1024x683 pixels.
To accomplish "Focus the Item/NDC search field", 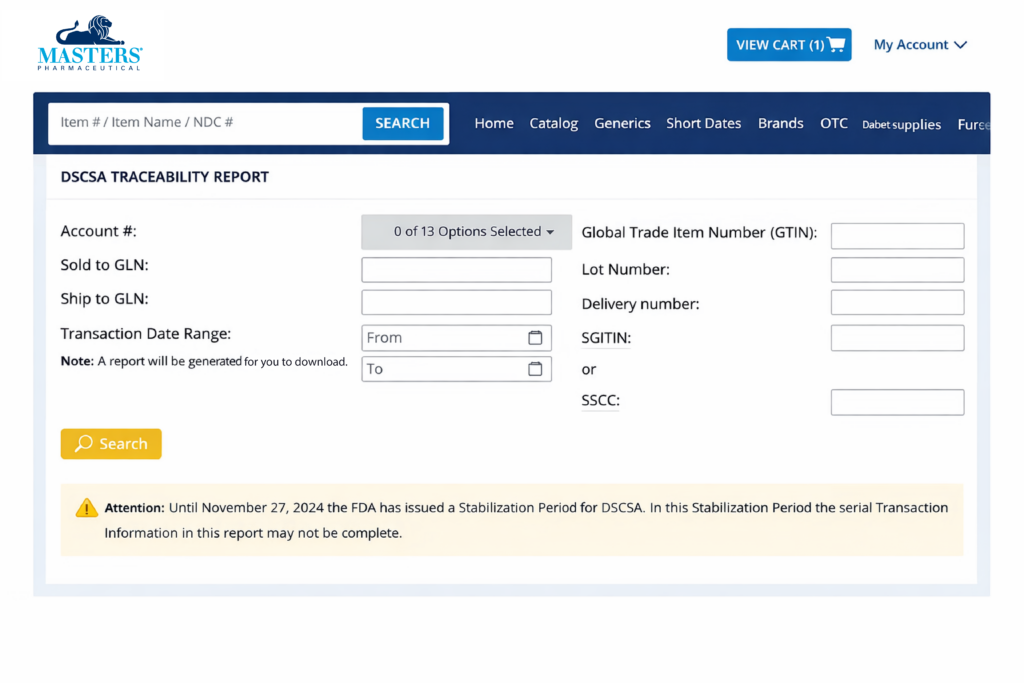I will coord(205,123).
